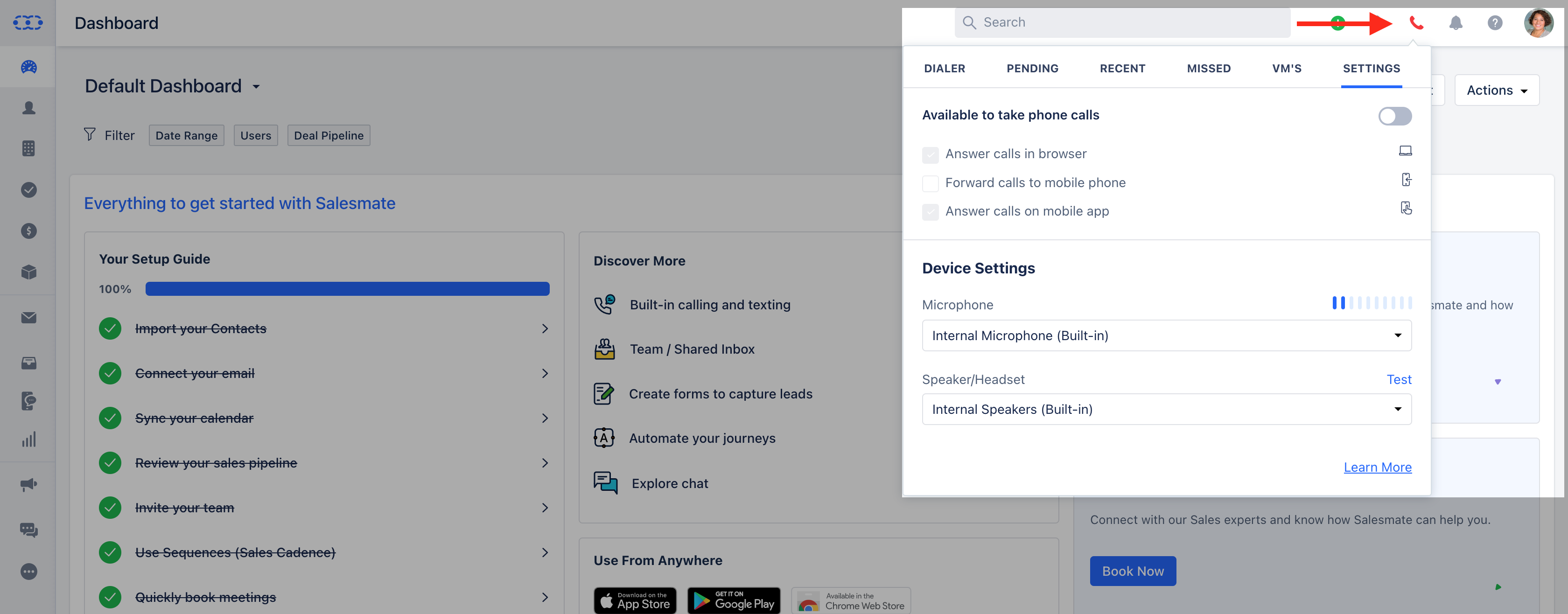Click the laptop icon for browser calls
This screenshot has width=1568, height=614.
pos(1405,151)
